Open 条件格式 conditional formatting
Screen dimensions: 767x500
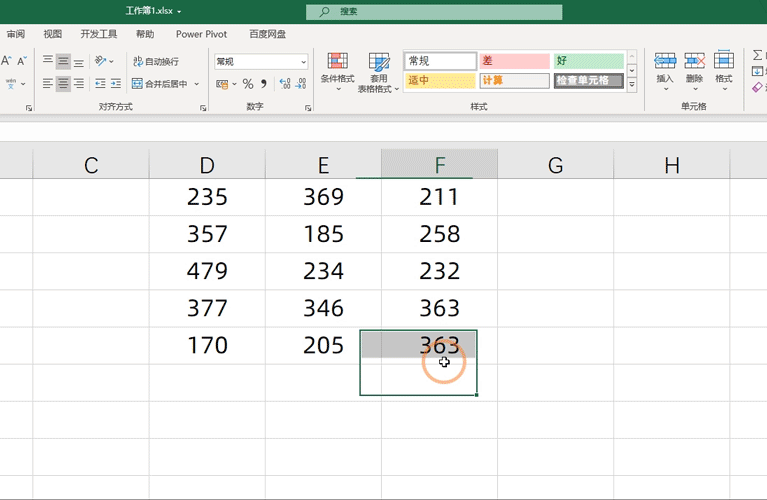pyautogui.click(x=338, y=72)
